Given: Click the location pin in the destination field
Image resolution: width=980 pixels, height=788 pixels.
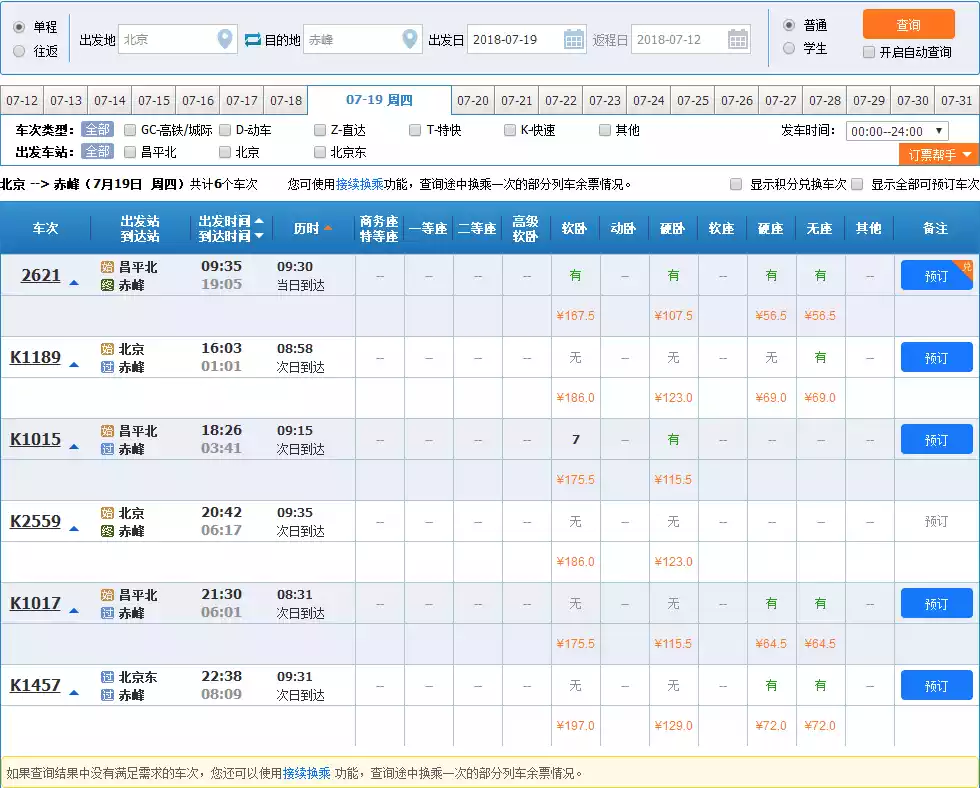Looking at the screenshot, I should [409, 40].
